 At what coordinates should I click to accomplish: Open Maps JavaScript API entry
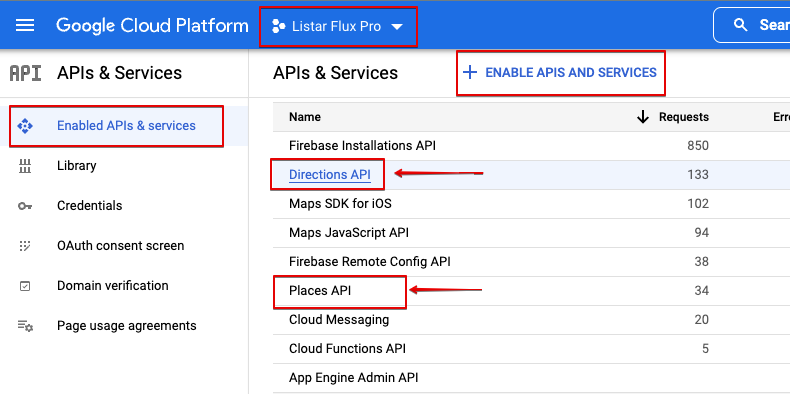(349, 233)
